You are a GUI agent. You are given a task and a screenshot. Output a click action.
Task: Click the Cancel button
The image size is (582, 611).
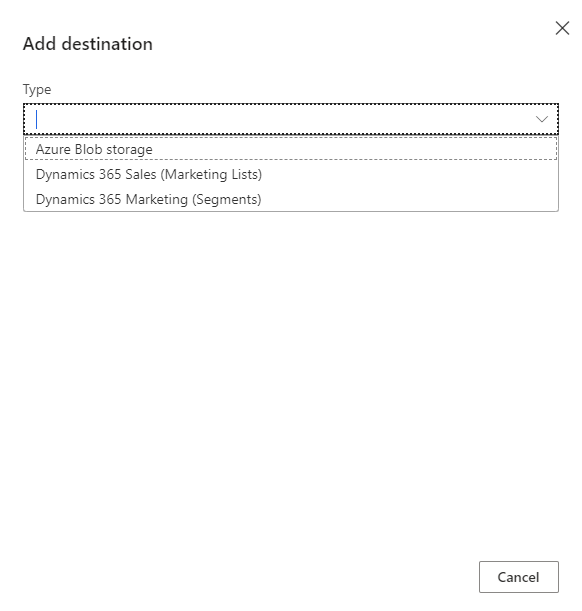pos(519,577)
